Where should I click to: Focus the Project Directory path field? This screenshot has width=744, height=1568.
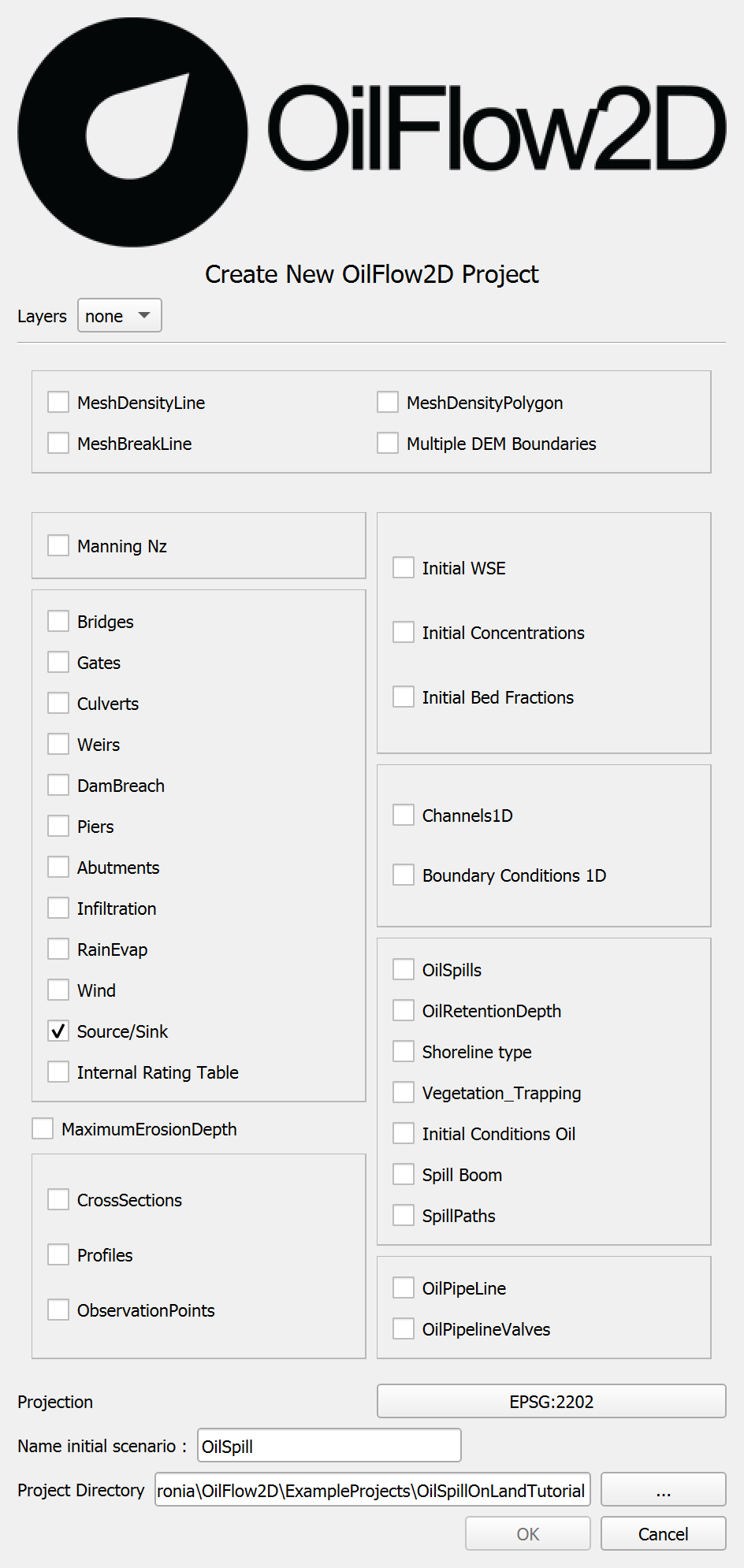click(373, 1489)
